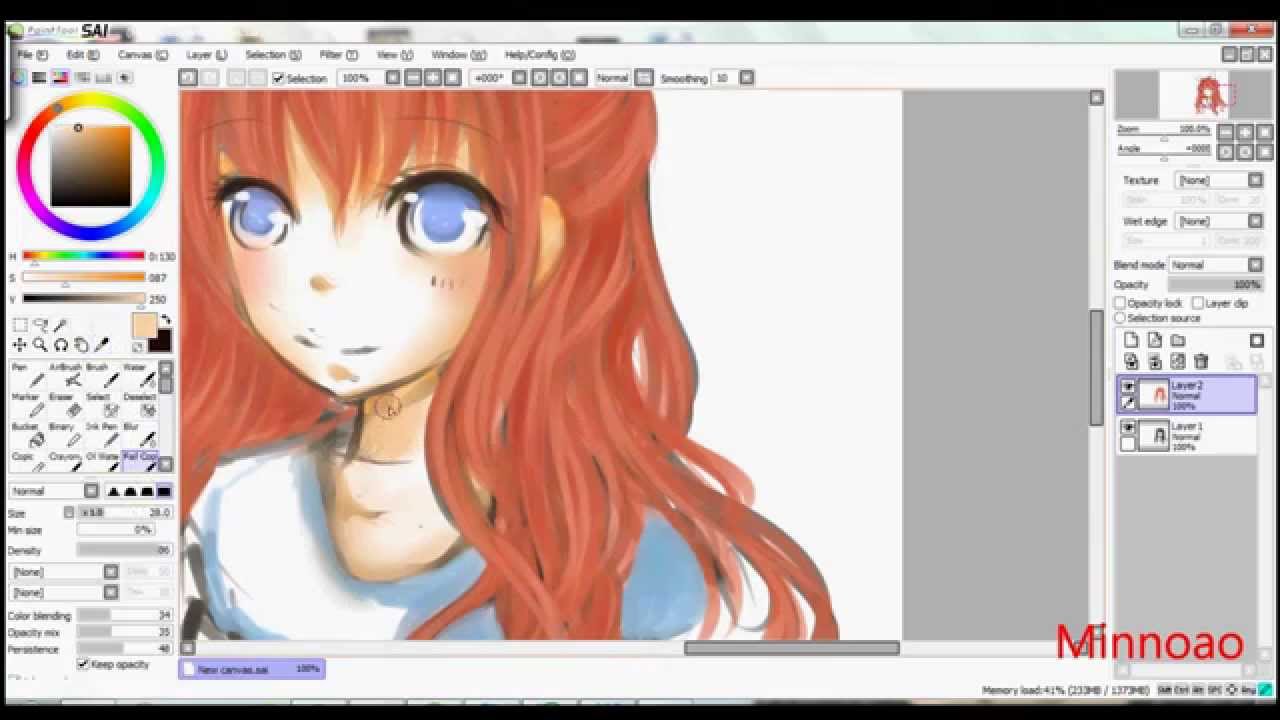Select the Ink Pen tool
1280x720 pixels.
[101, 434]
